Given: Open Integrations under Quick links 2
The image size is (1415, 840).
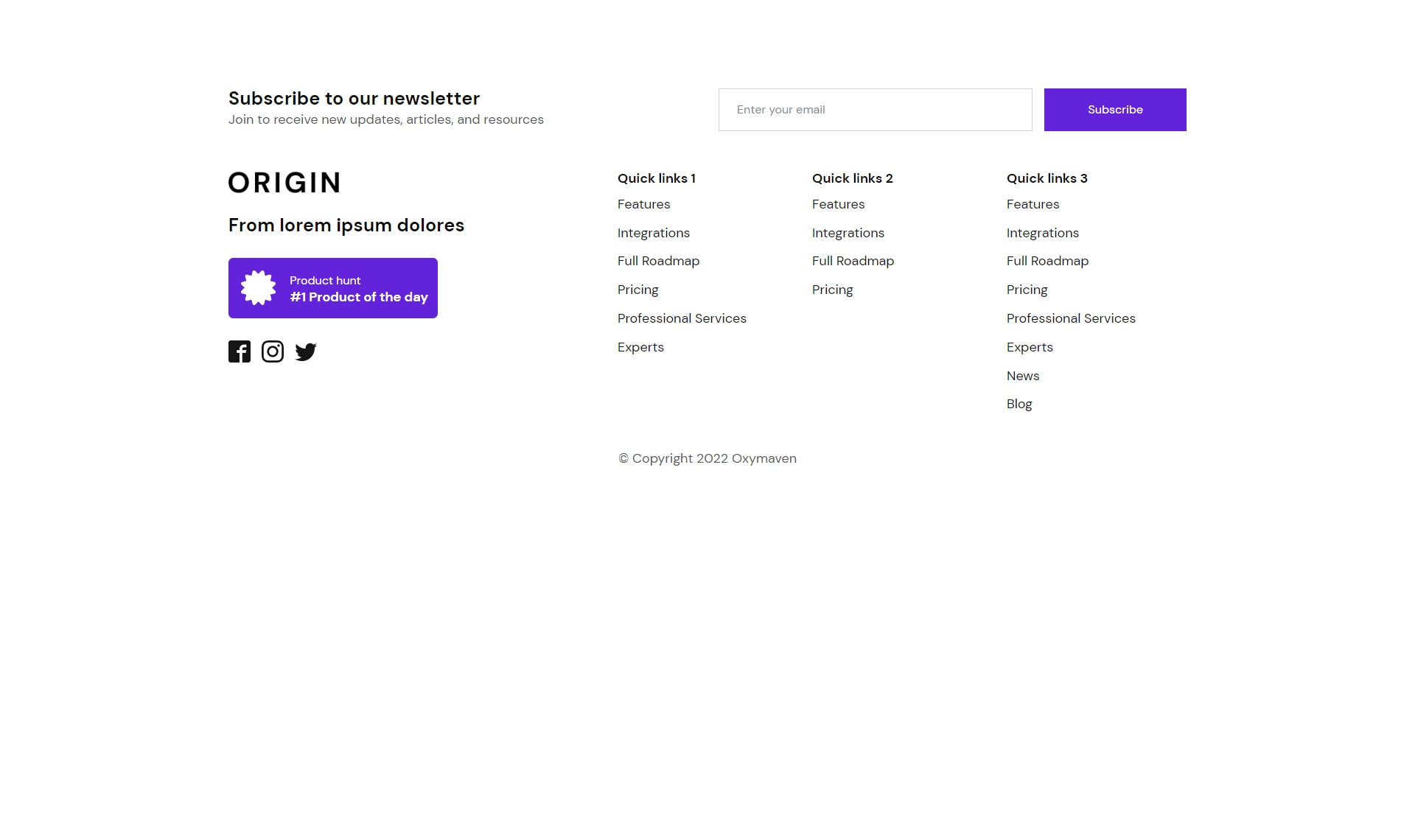Looking at the screenshot, I should click(x=848, y=233).
